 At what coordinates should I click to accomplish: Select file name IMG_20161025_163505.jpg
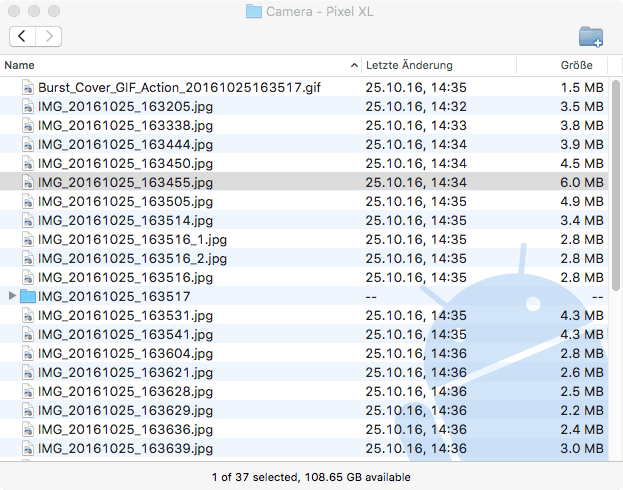point(126,201)
